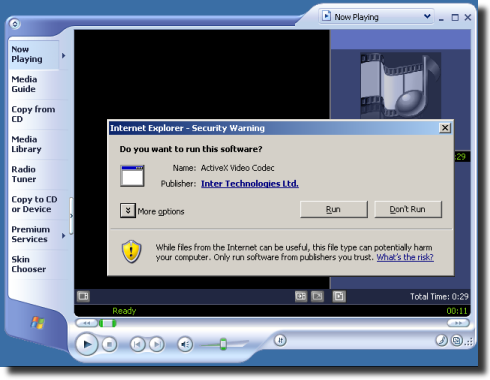
Task: Click the shuffle toggle button
Action: click(x=280, y=340)
